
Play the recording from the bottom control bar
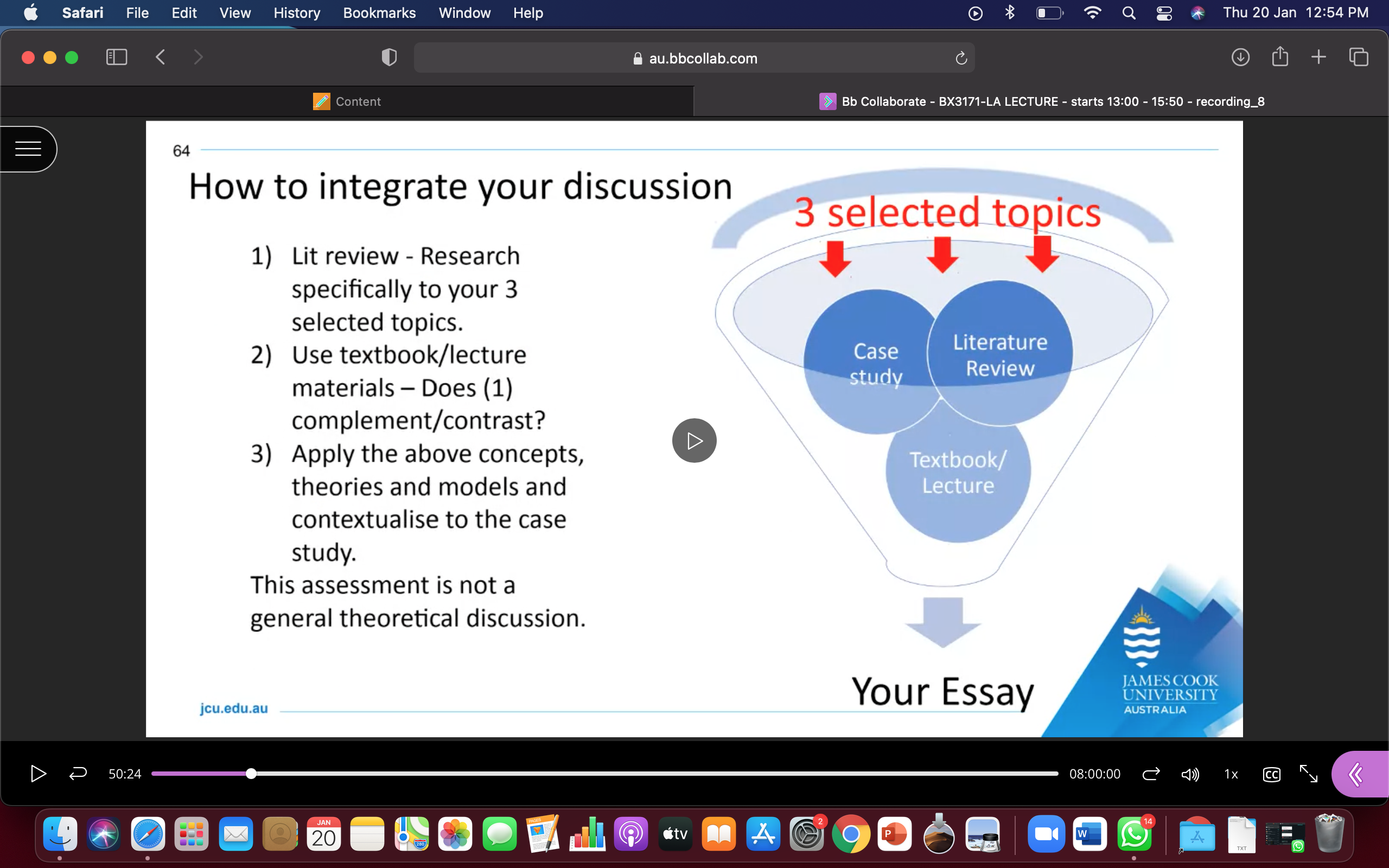[38, 774]
